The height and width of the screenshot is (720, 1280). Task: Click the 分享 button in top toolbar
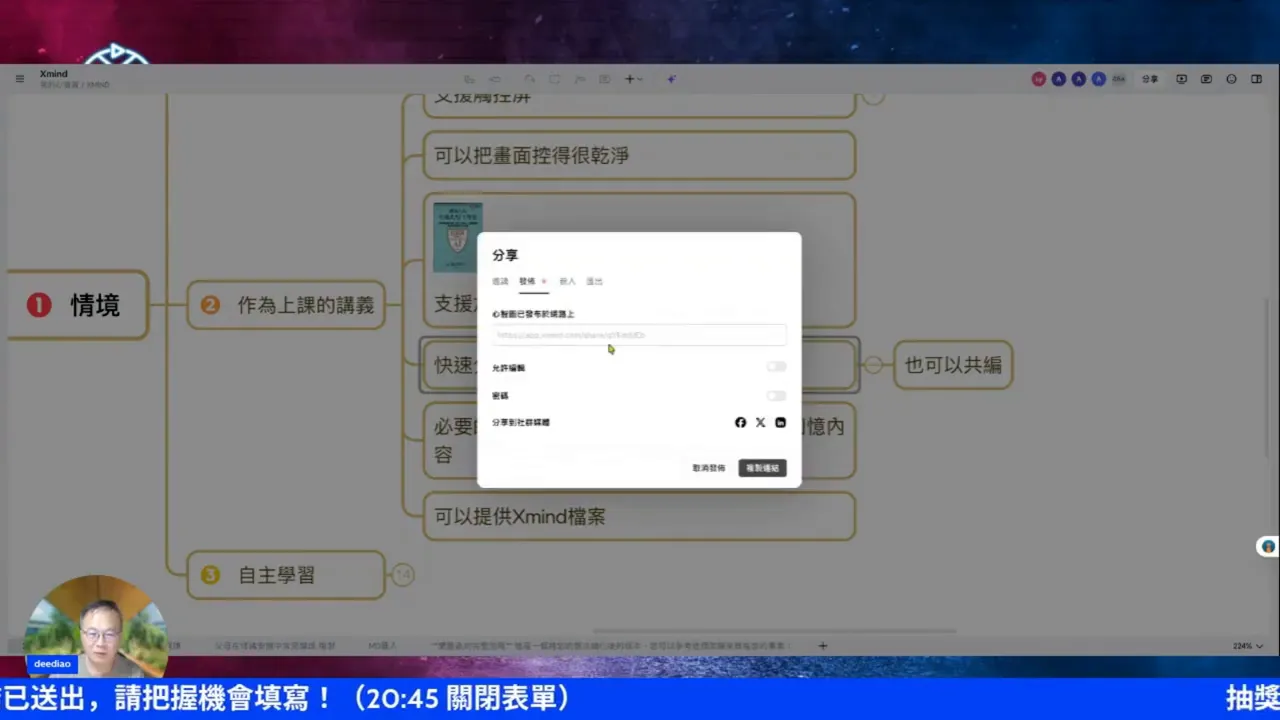click(1150, 79)
